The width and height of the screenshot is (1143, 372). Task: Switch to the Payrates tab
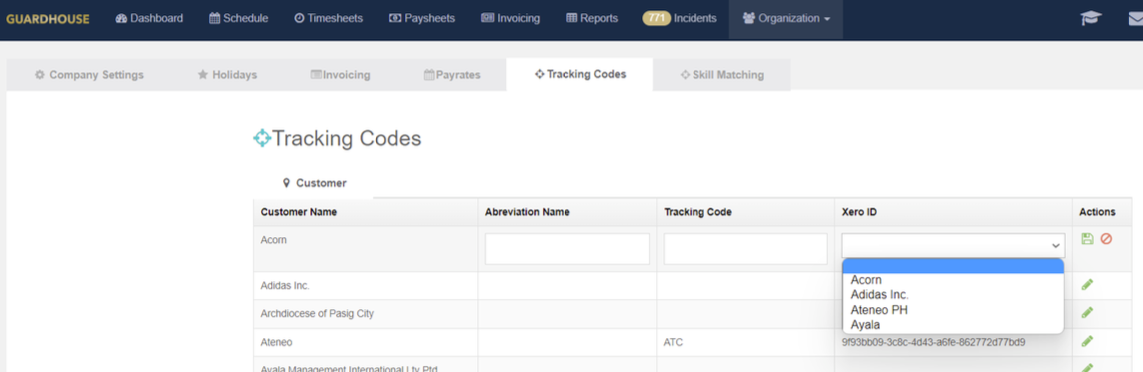tap(452, 74)
